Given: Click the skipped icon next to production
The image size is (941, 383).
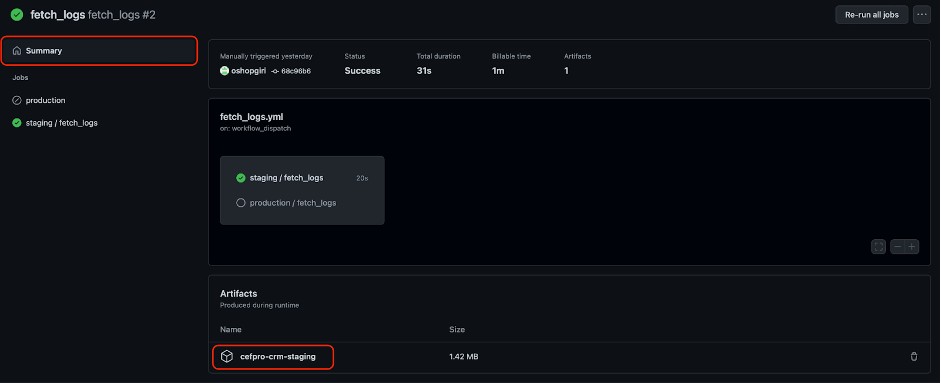Looking at the screenshot, I should pos(17,100).
